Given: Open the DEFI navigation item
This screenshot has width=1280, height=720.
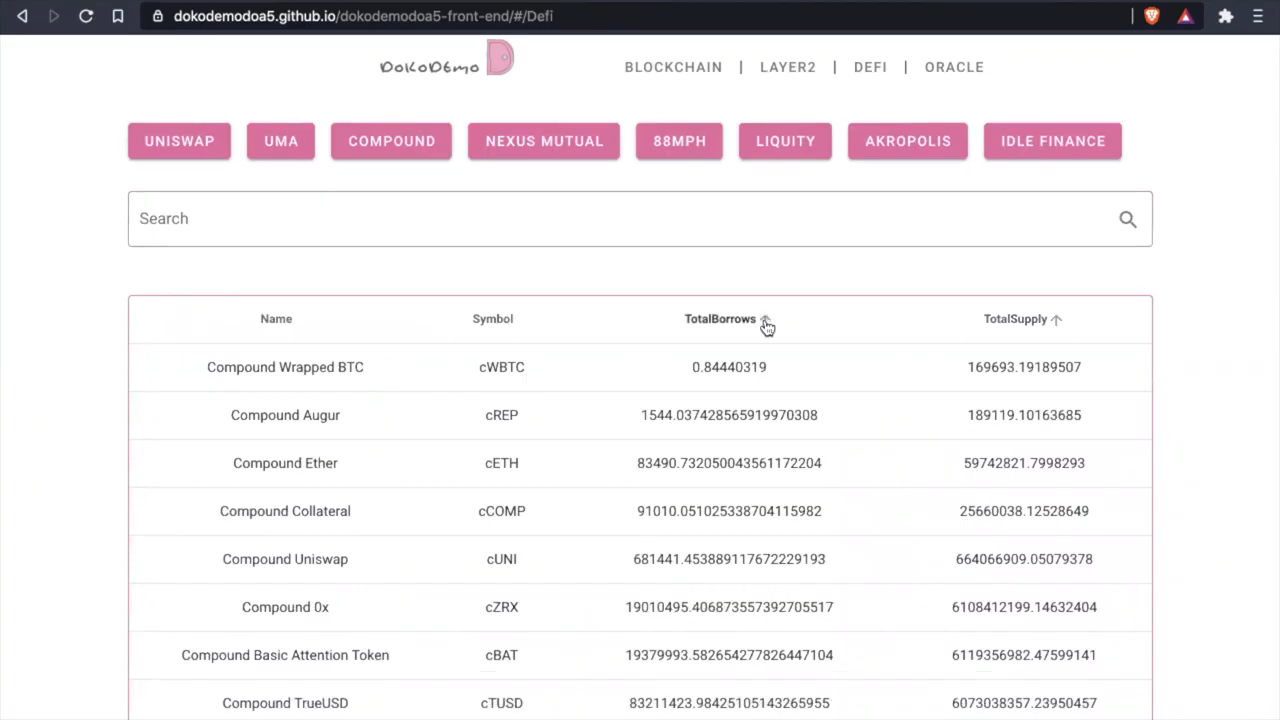Looking at the screenshot, I should pos(870,67).
